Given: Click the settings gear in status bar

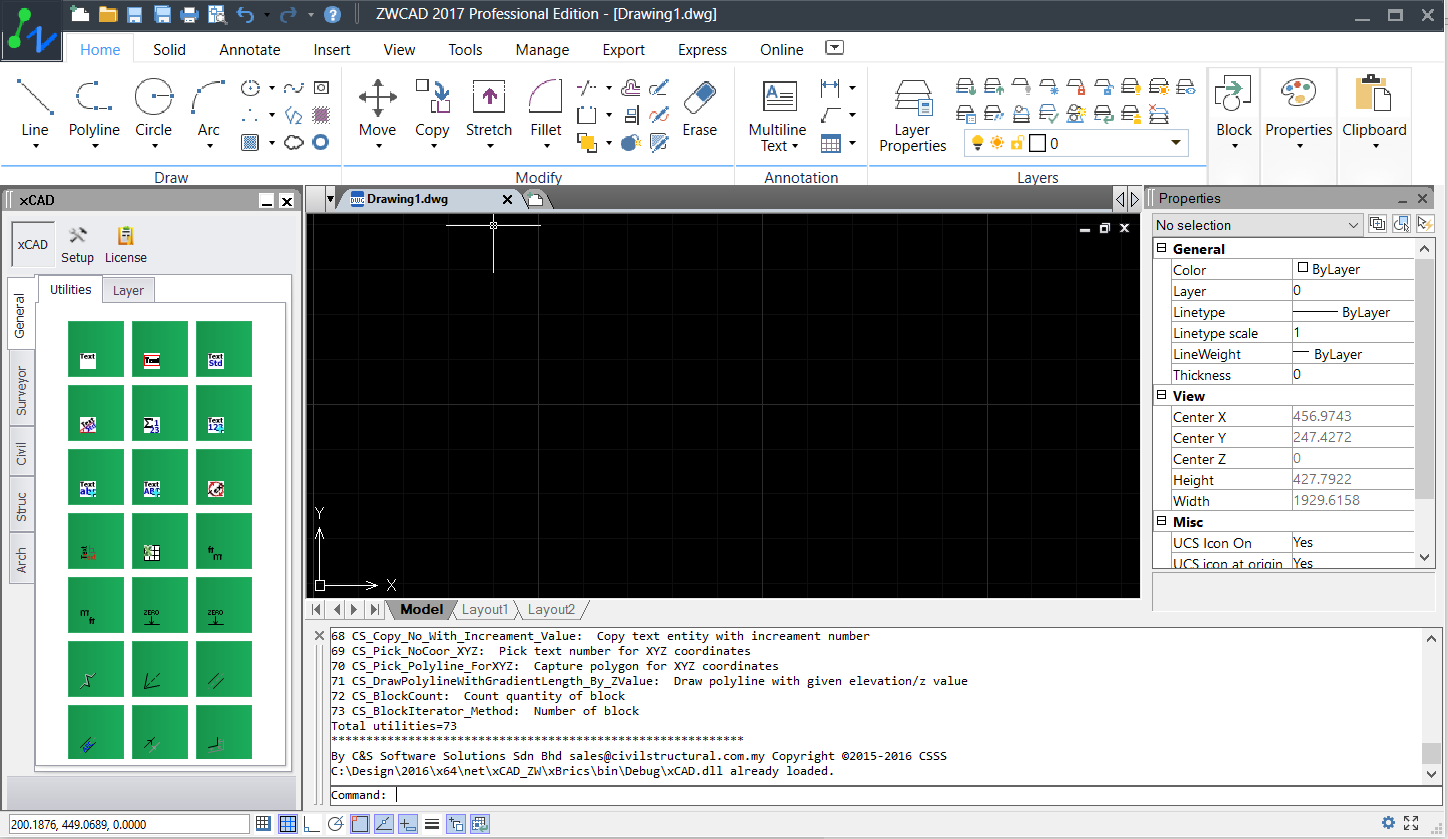Looking at the screenshot, I should [x=1388, y=823].
